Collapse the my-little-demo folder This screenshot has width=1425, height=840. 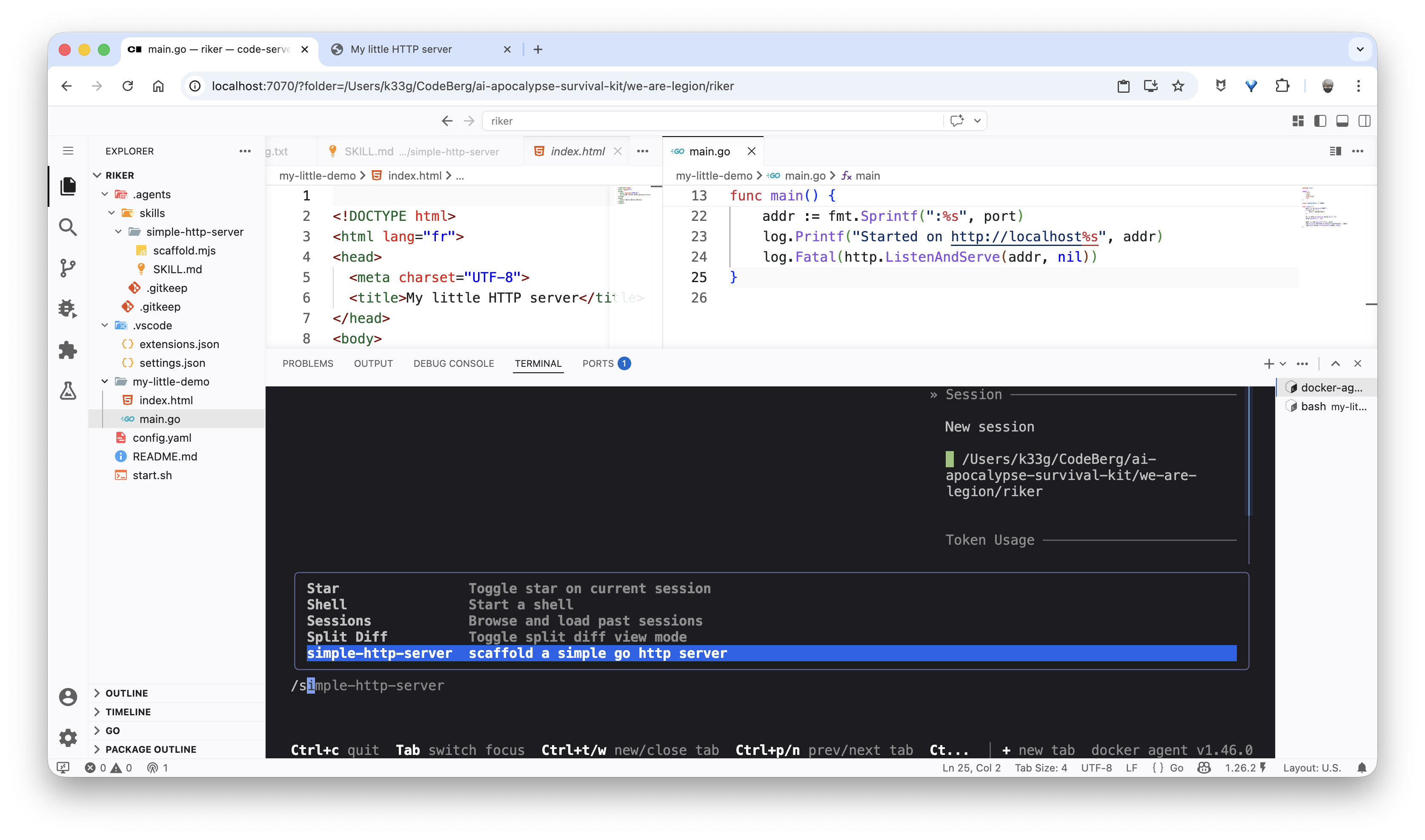[x=105, y=382]
